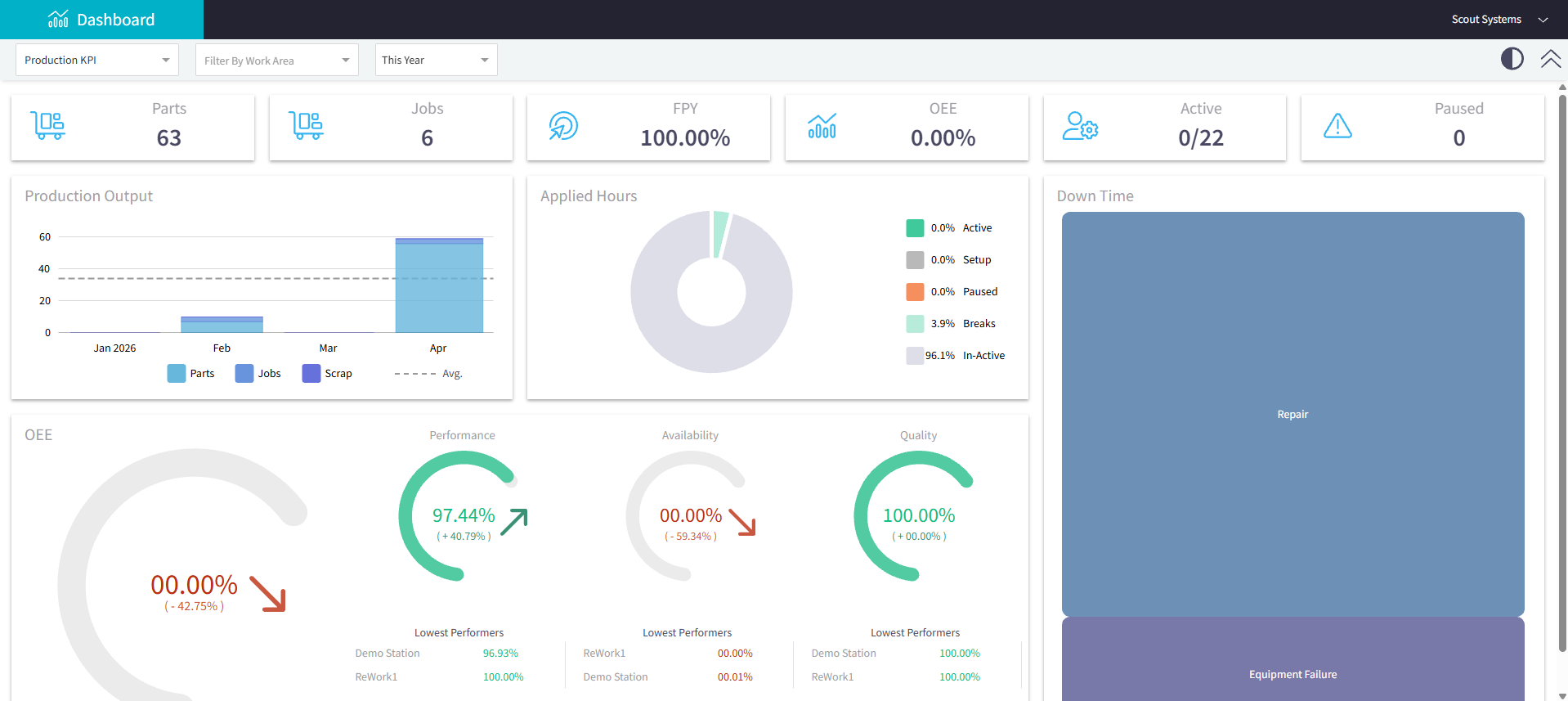
Task: Click the Jobs card cart icon
Action: (x=307, y=125)
